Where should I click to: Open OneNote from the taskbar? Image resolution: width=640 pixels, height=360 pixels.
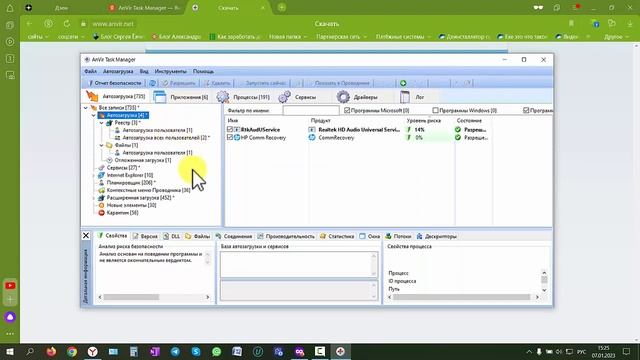[x=155, y=351]
